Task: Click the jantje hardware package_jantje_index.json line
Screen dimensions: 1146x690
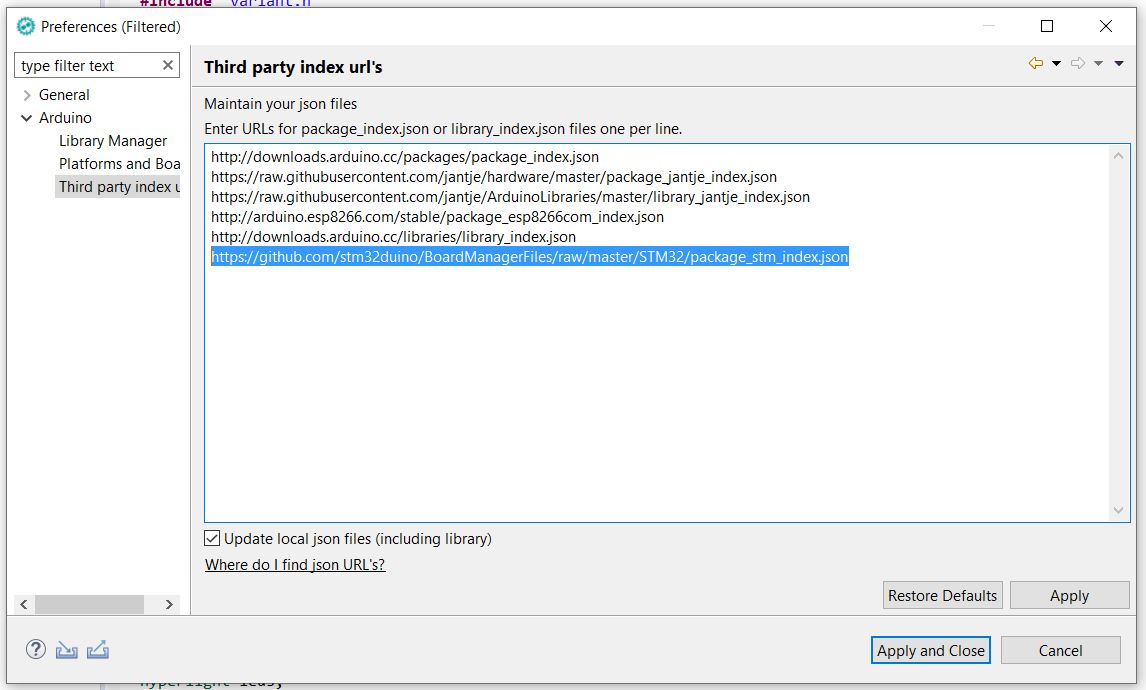Action: (x=494, y=177)
